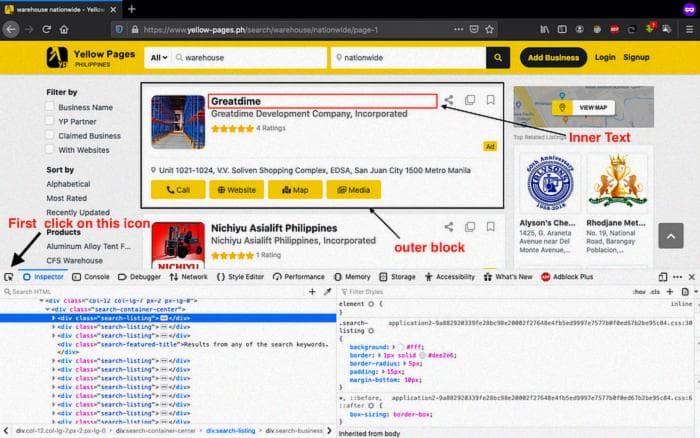This screenshot has height=438, width=700.
Task: Click the Add Business button
Action: tap(553, 58)
